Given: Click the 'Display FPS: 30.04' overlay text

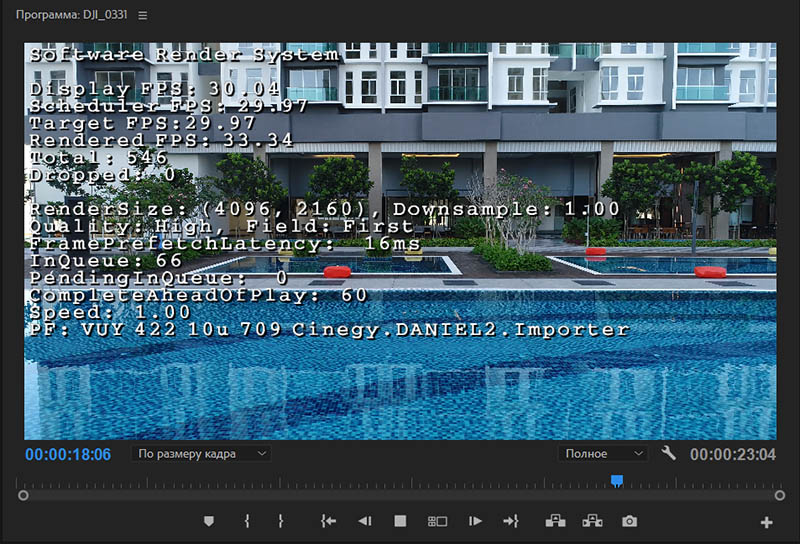Looking at the screenshot, I should (155, 89).
